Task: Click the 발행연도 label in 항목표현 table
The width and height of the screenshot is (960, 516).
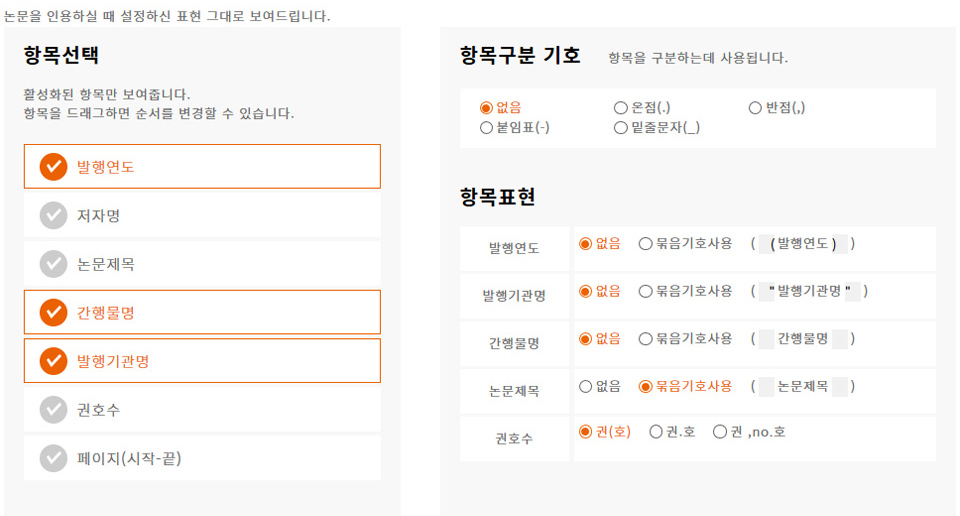Action: (x=514, y=248)
